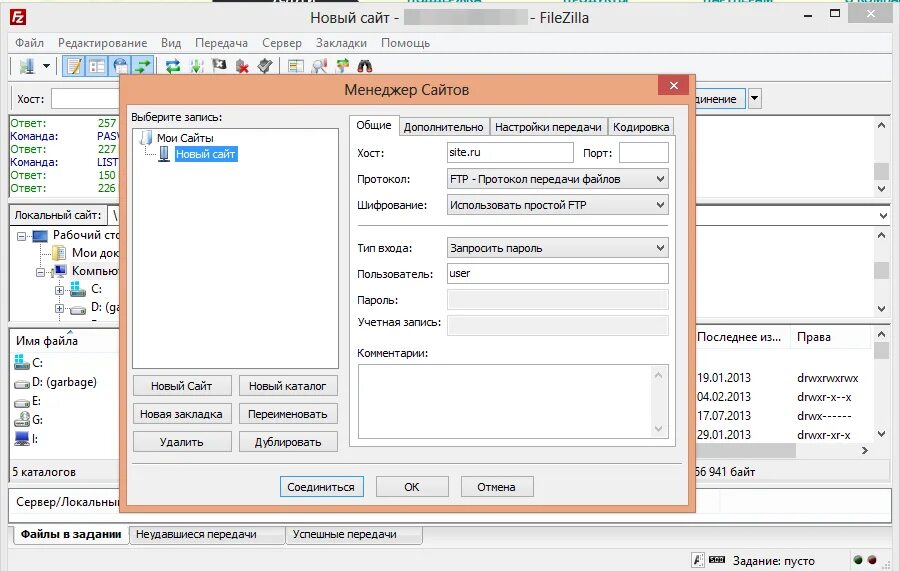Click the Порт input field

point(643,153)
